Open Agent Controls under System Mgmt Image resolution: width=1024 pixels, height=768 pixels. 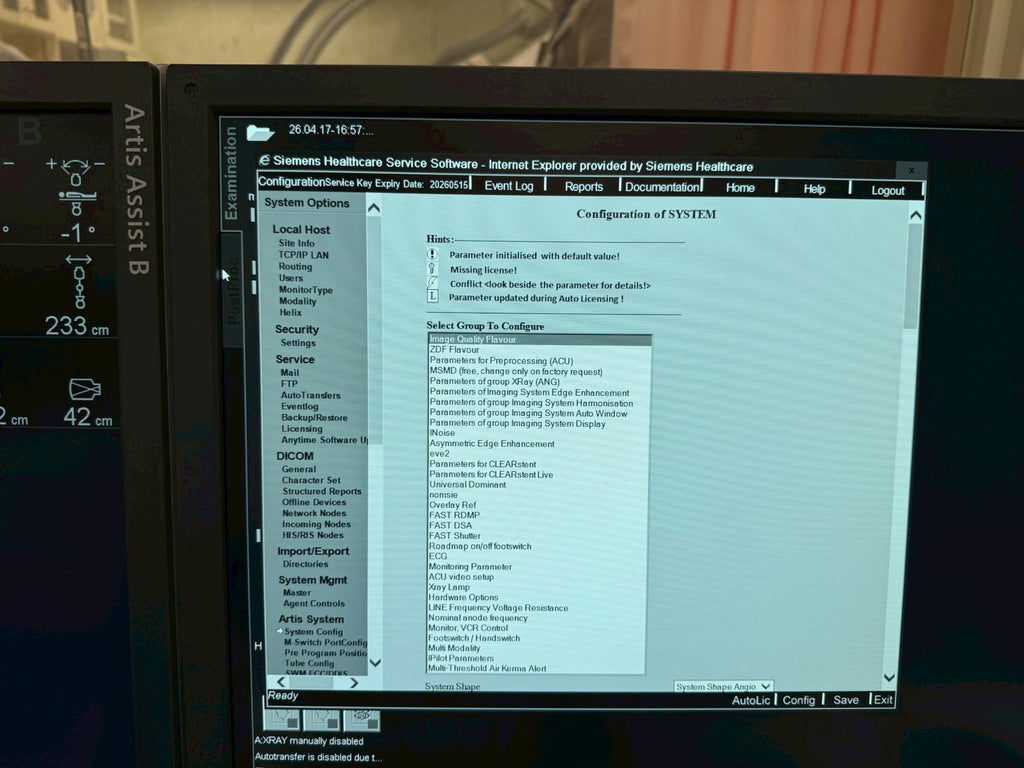(x=313, y=603)
